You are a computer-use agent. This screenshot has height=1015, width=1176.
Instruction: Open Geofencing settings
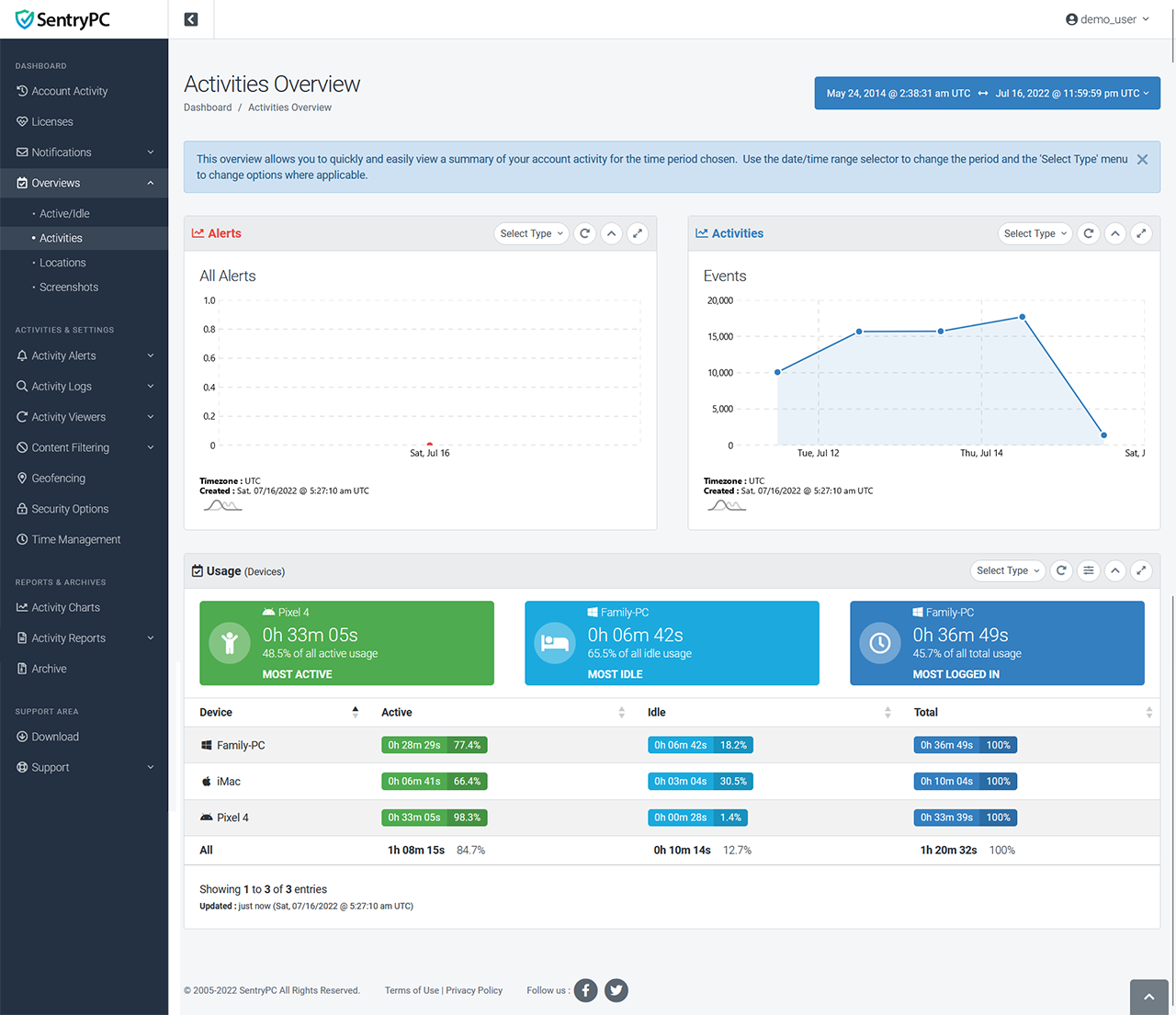(x=84, y=479)
